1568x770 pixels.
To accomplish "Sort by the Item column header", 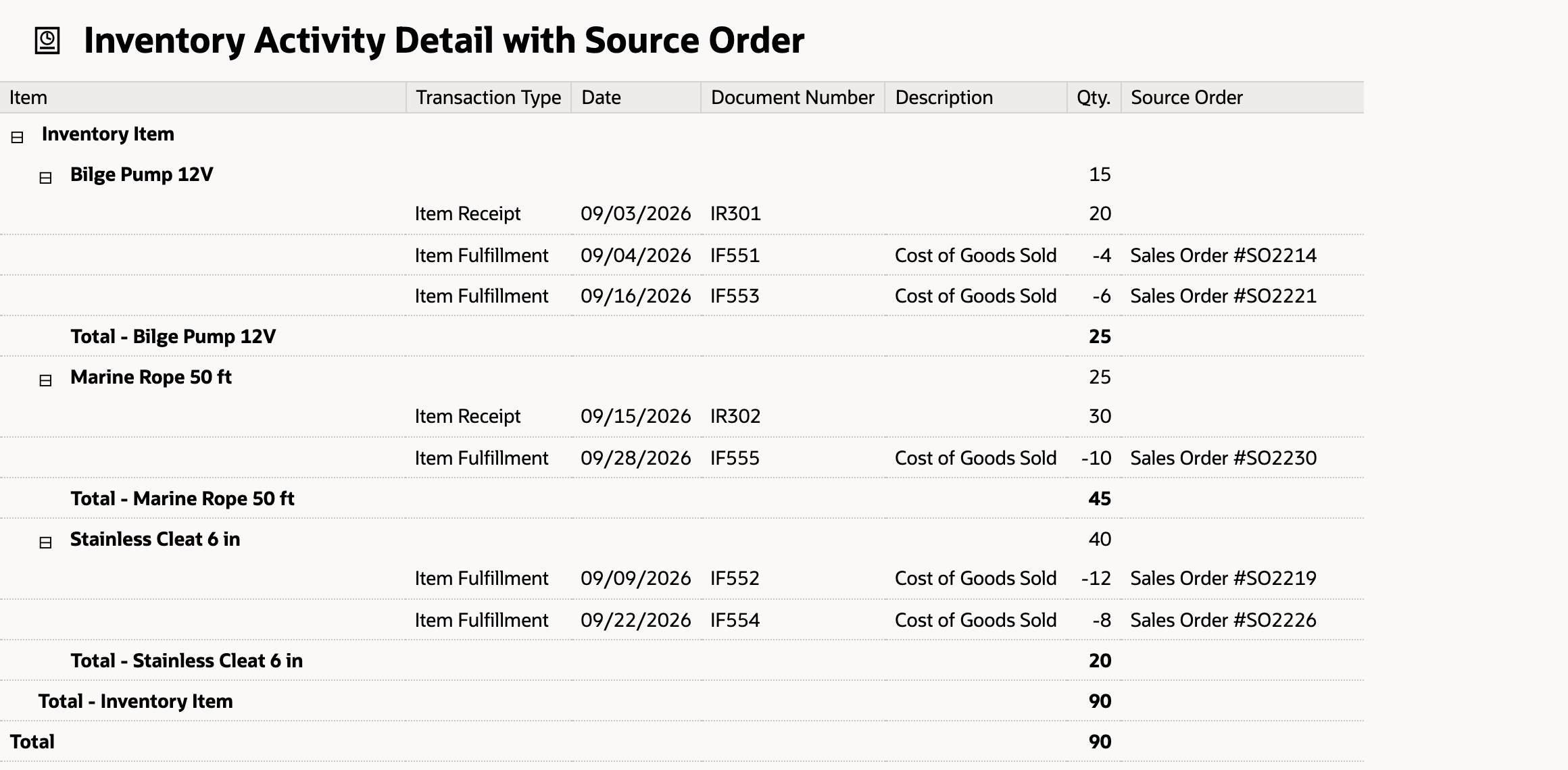I will point(203,97).
